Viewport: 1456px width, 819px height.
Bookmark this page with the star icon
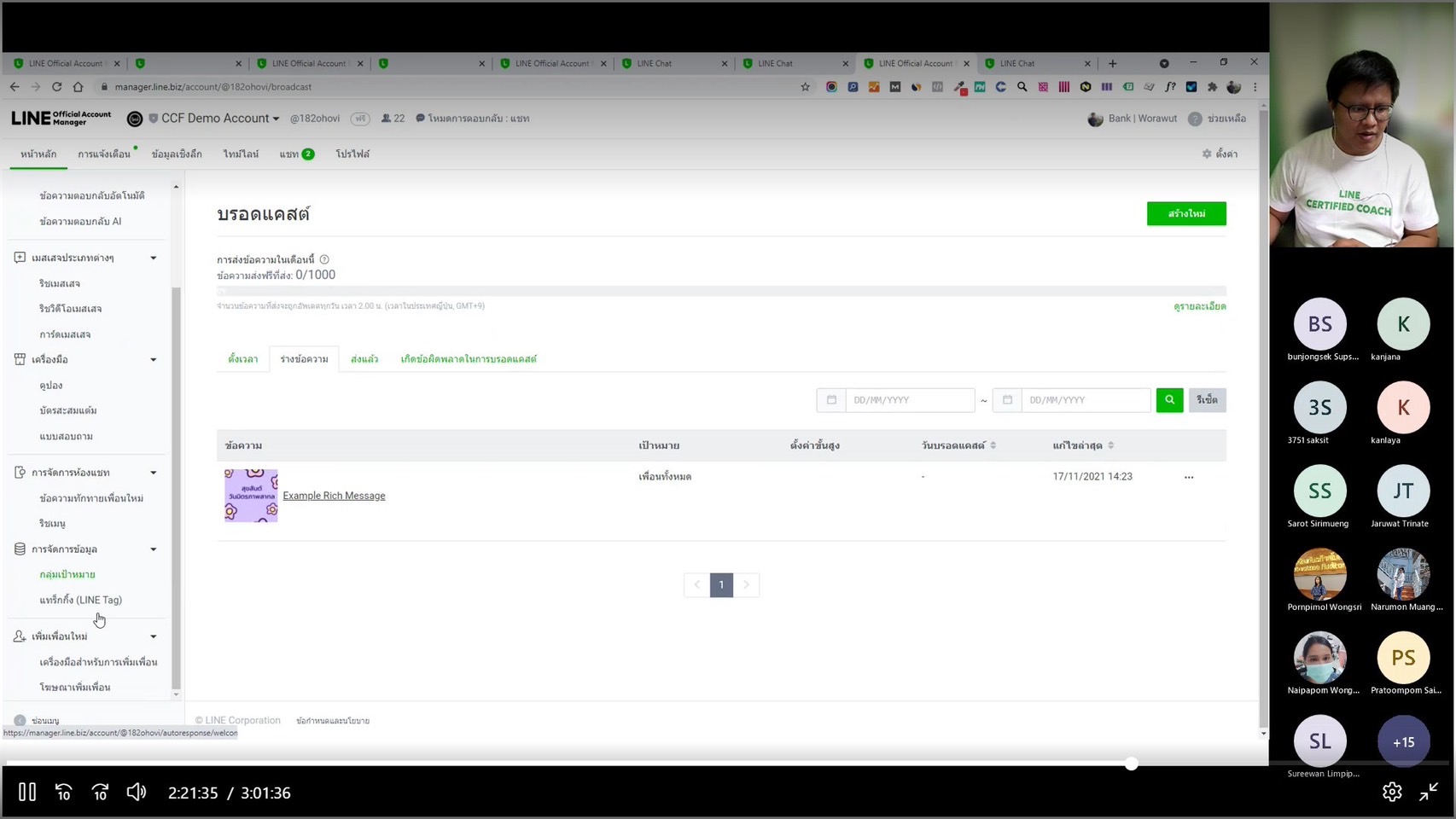coord(805,87)
